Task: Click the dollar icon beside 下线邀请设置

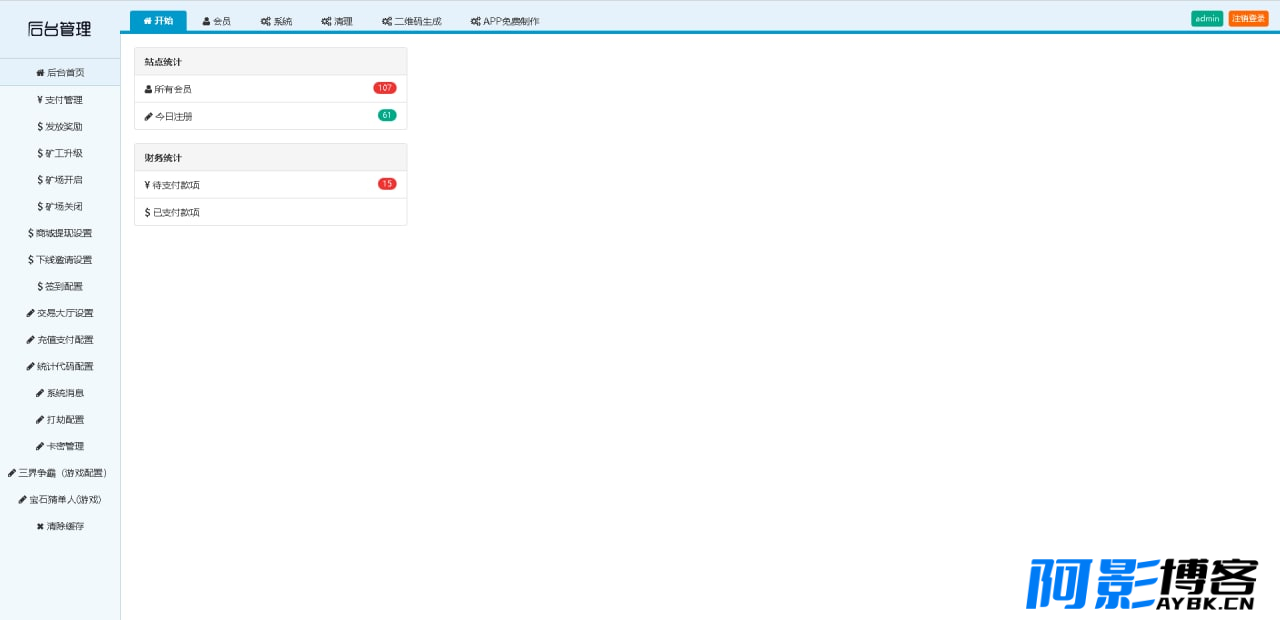Action: (31, 260)
